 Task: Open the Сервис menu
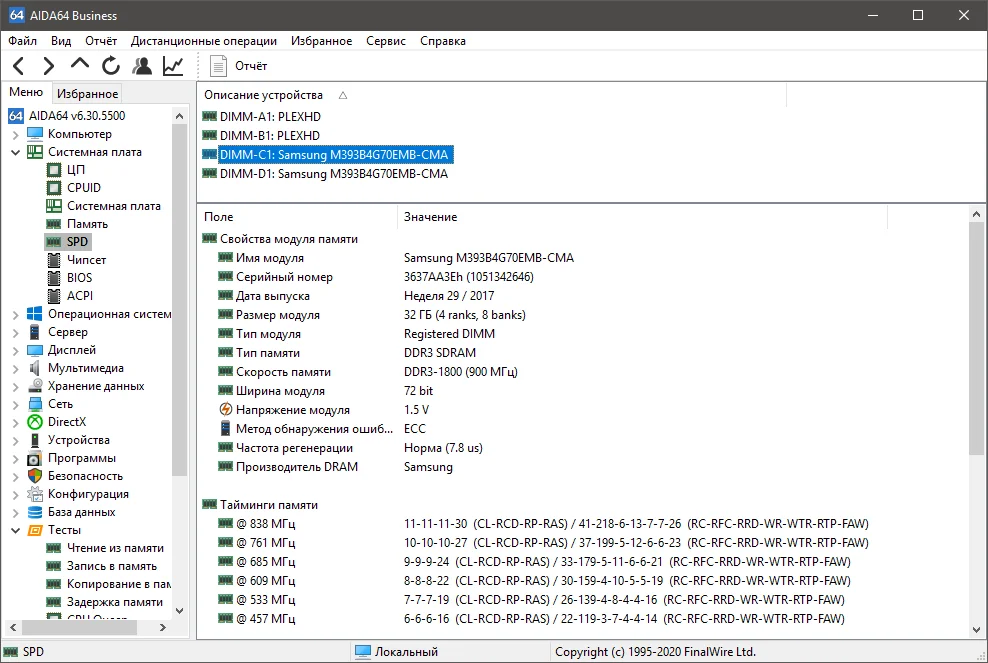click(386, 41)
